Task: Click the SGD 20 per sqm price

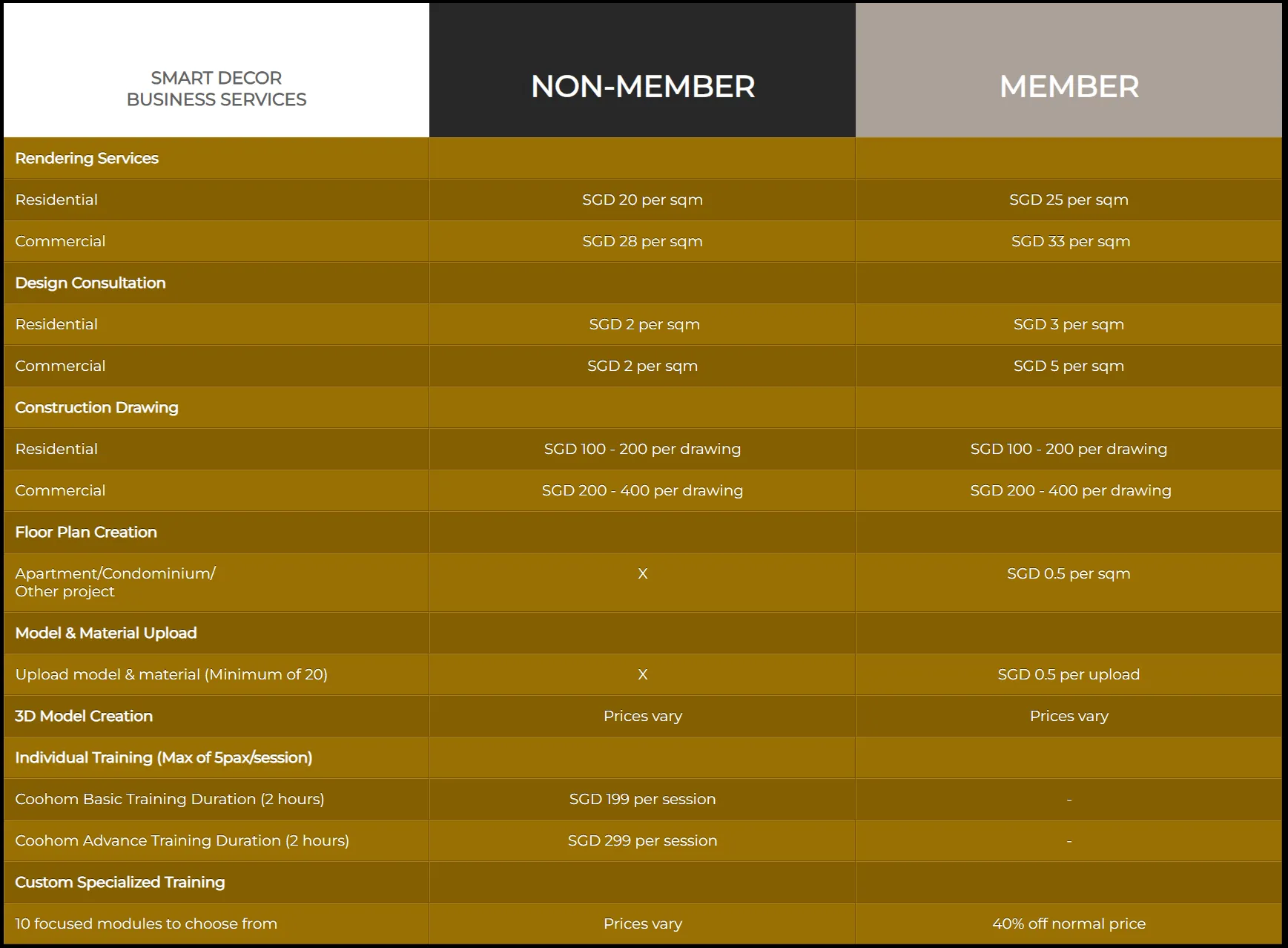Action: pos(642,200)
